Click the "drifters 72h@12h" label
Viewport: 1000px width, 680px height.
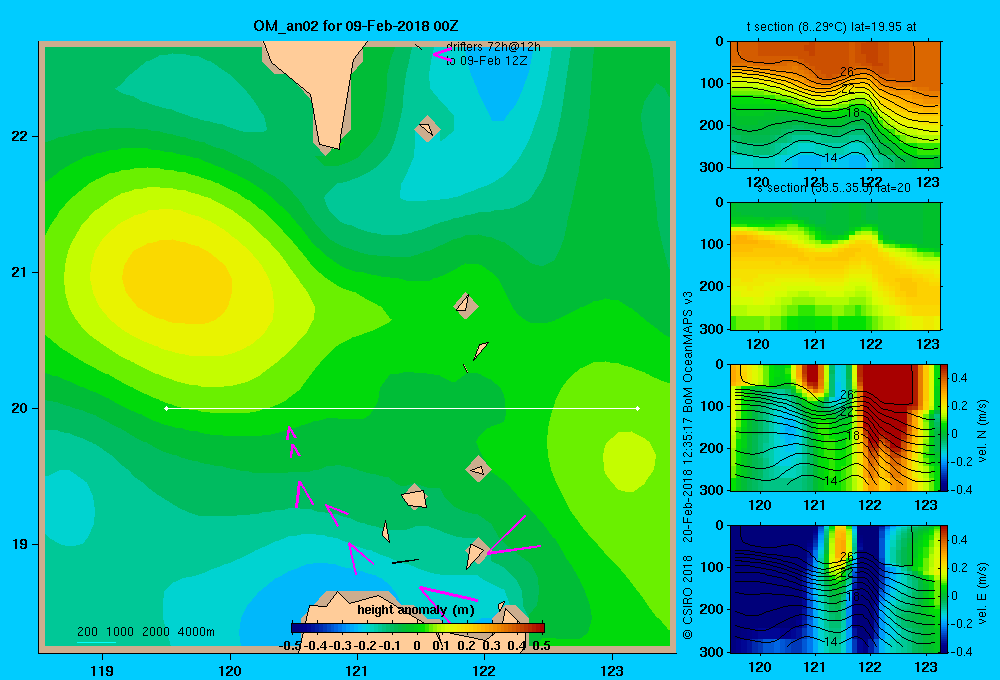[x=493, y=47]
